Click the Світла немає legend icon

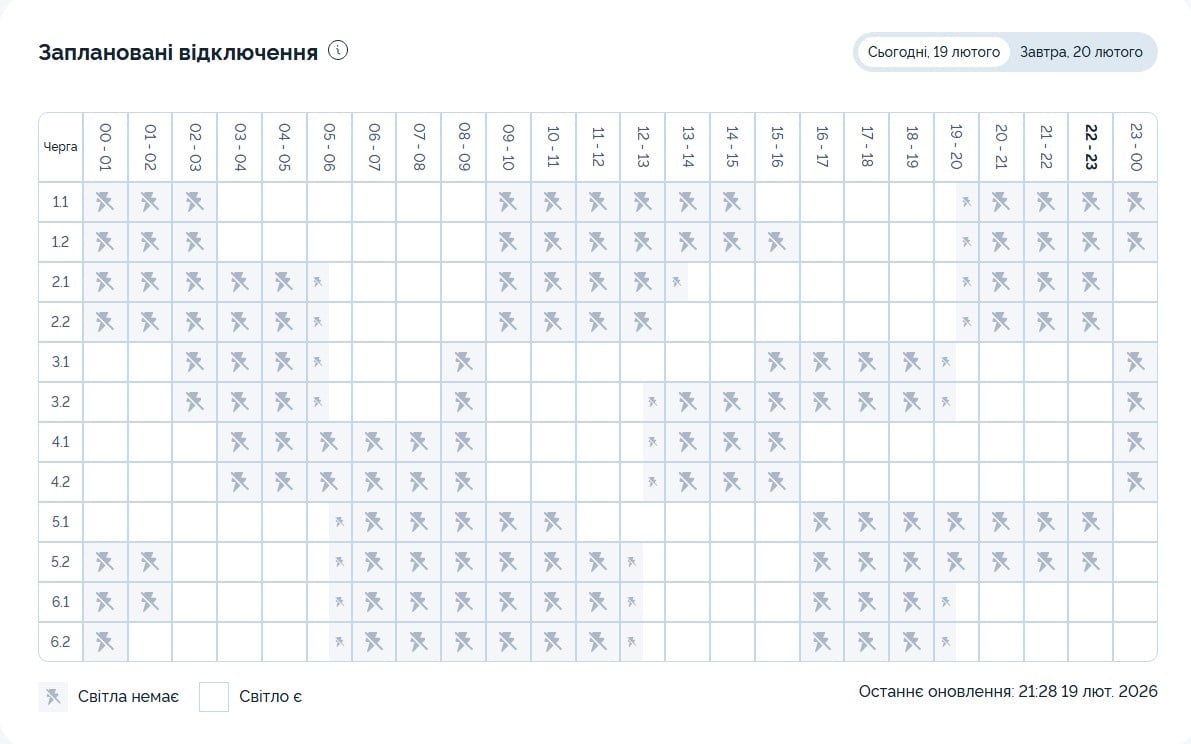pos(53,696)
